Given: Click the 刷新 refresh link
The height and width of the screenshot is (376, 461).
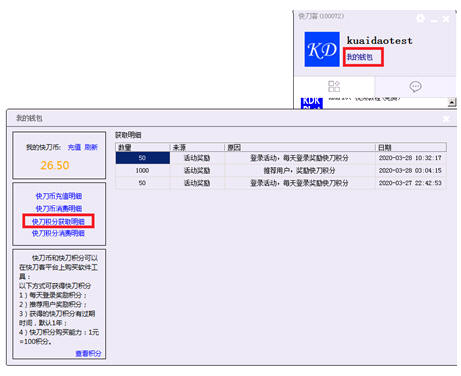Looking at the screenshot, I should pyautogui.click(x=91, y=147).
